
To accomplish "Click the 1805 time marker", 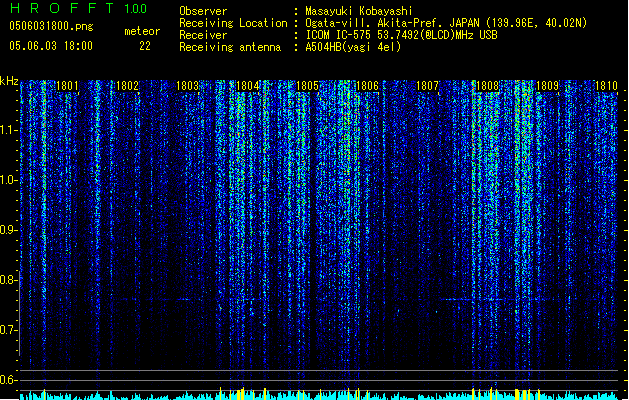I will (307, 86).
